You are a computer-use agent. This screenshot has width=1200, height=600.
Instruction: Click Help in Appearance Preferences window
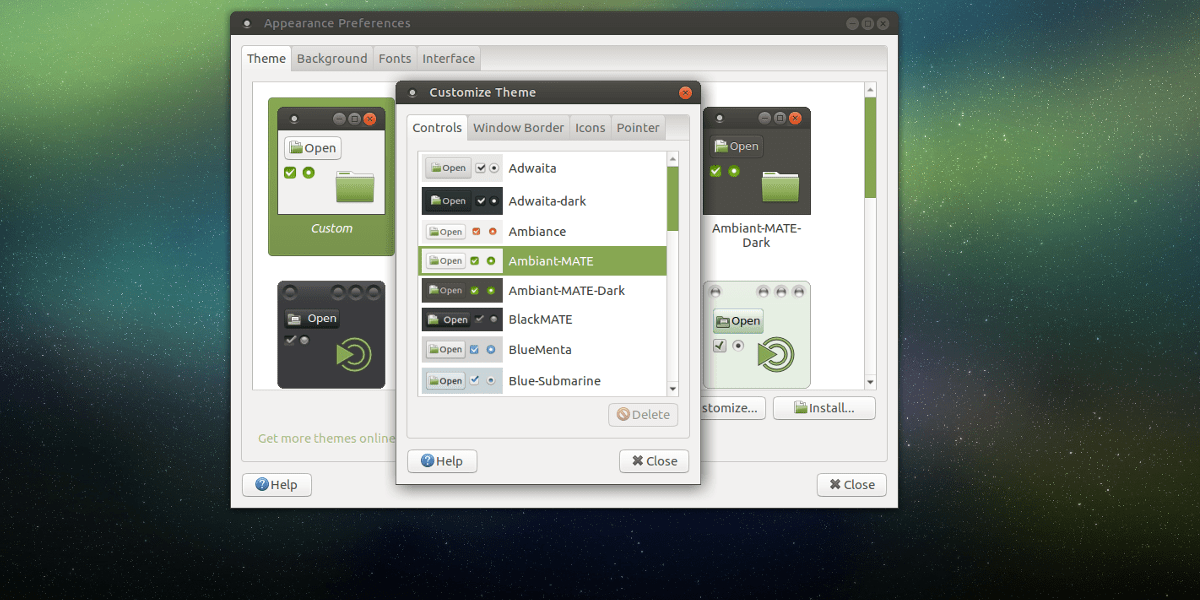click(277, 484)
